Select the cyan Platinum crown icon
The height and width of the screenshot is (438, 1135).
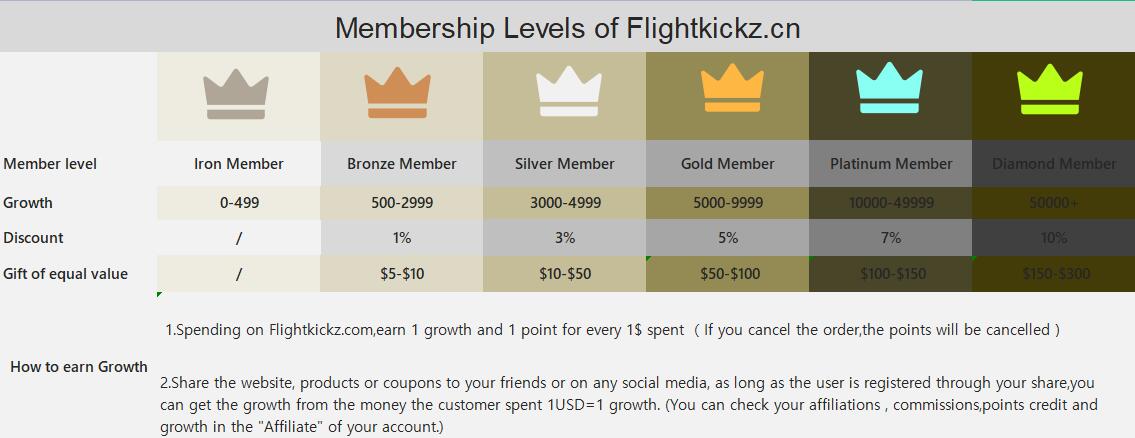tap(890, 88)
